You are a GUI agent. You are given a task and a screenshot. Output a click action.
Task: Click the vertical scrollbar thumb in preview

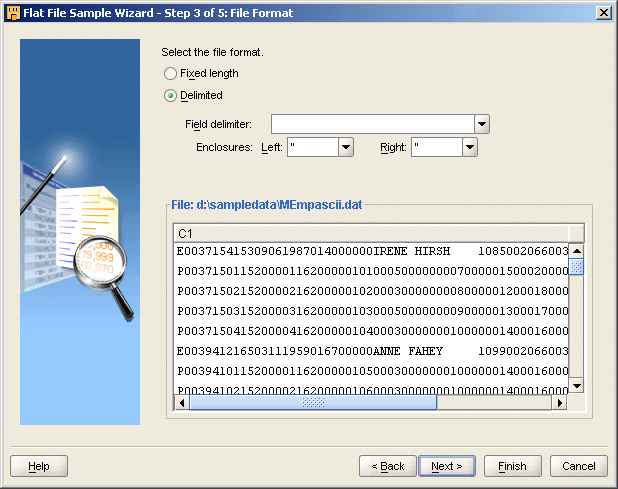click(x=577, y=267)
